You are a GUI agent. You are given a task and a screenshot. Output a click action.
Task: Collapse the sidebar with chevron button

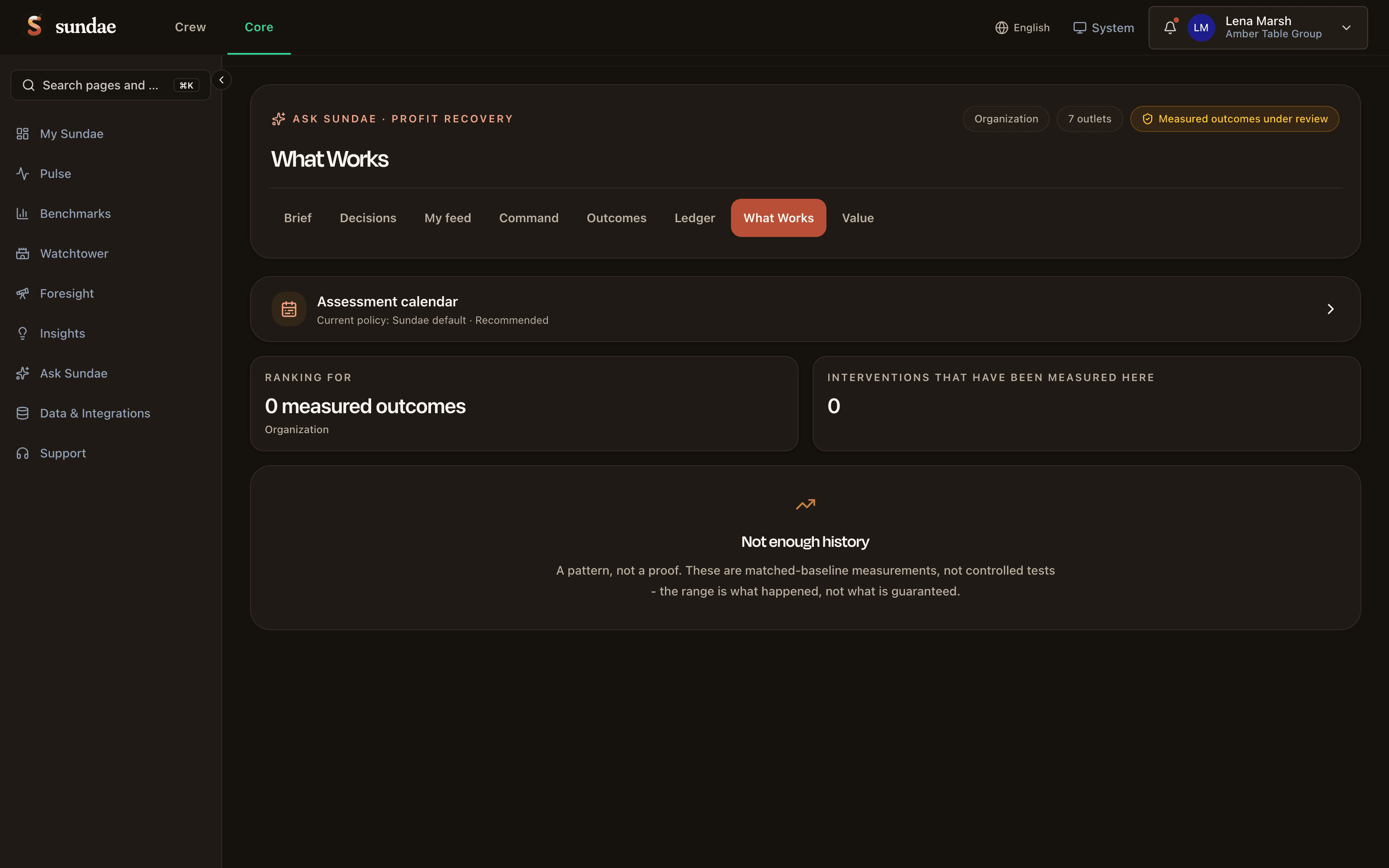221,80
